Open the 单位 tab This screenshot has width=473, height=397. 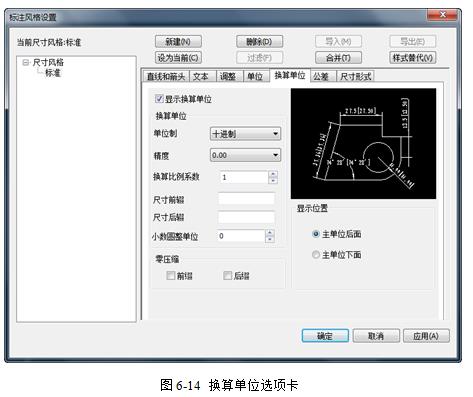point(257,77)
